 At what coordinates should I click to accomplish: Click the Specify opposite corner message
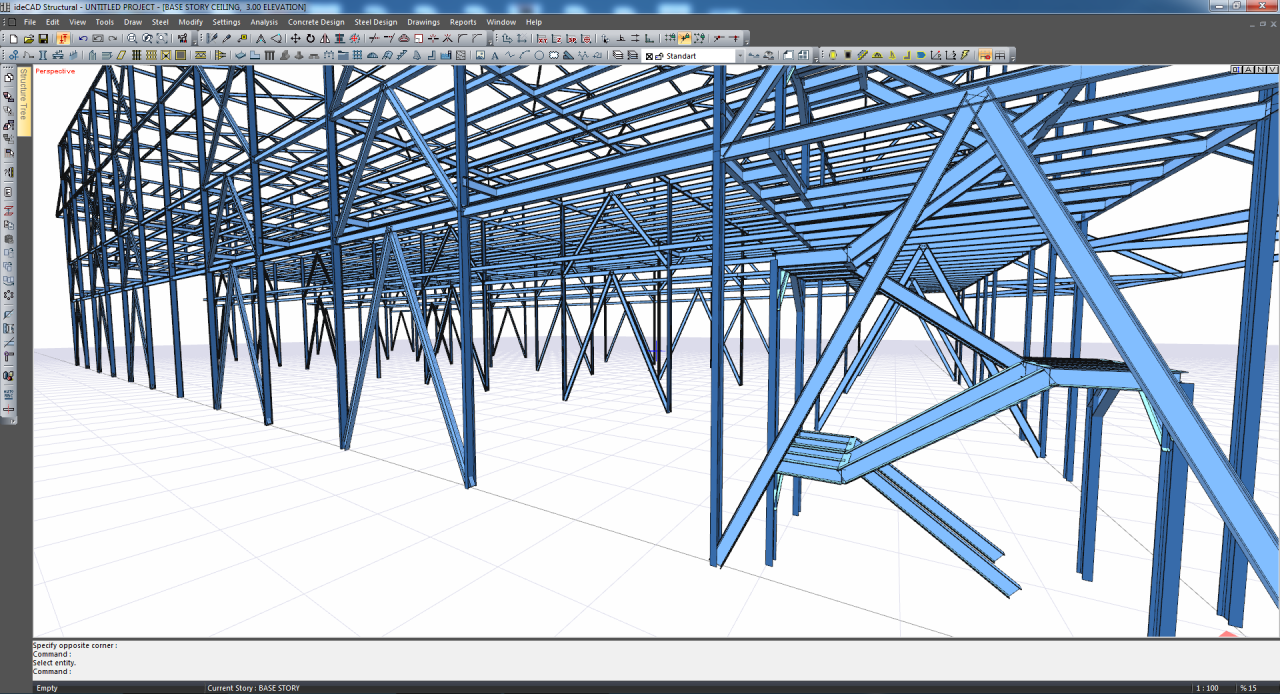(75, 645)
